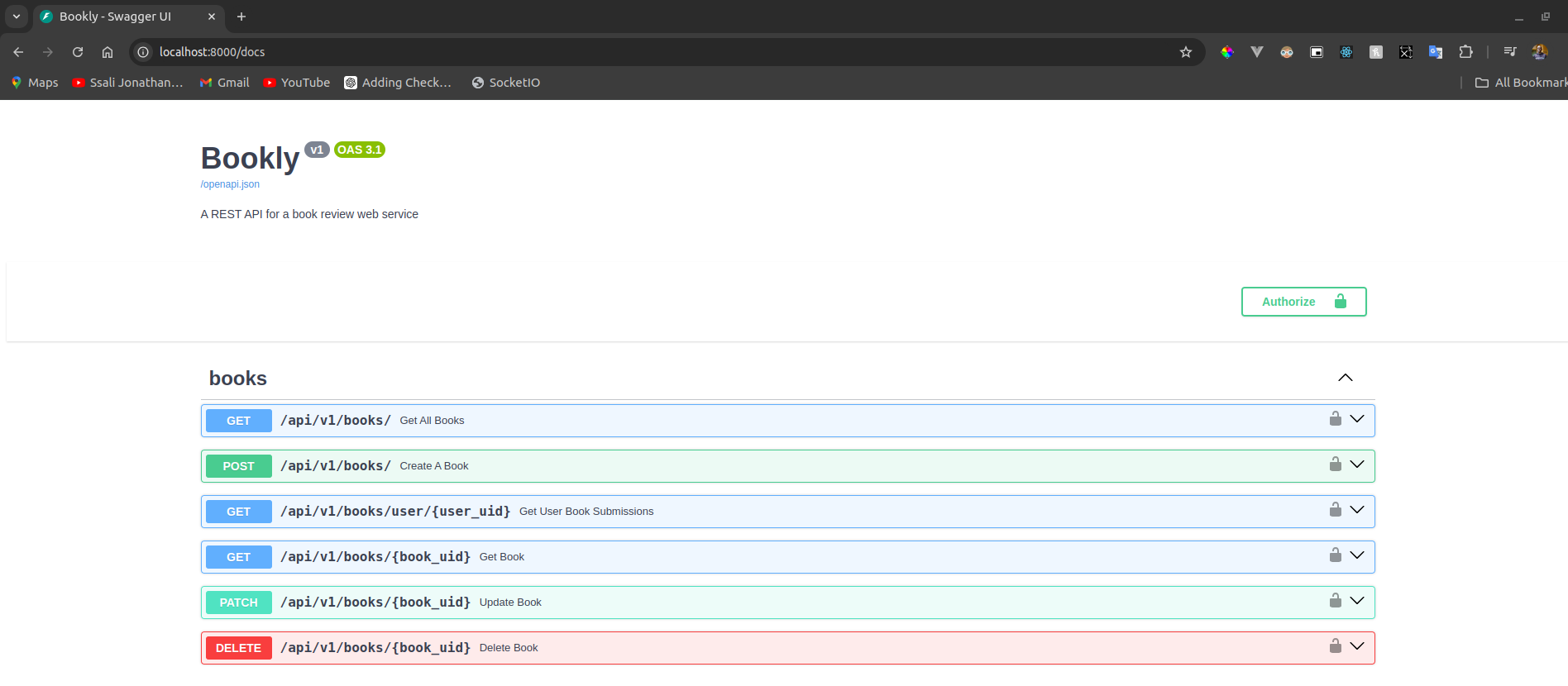This screenshot has width=1568, height=686.
Task: Expand the Get User Book Submissions chevron
Action: click(x=1357, y=510)
